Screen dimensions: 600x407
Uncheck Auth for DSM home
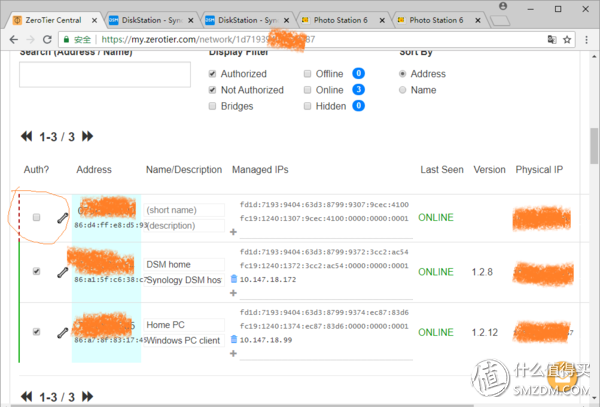(36, 271)
